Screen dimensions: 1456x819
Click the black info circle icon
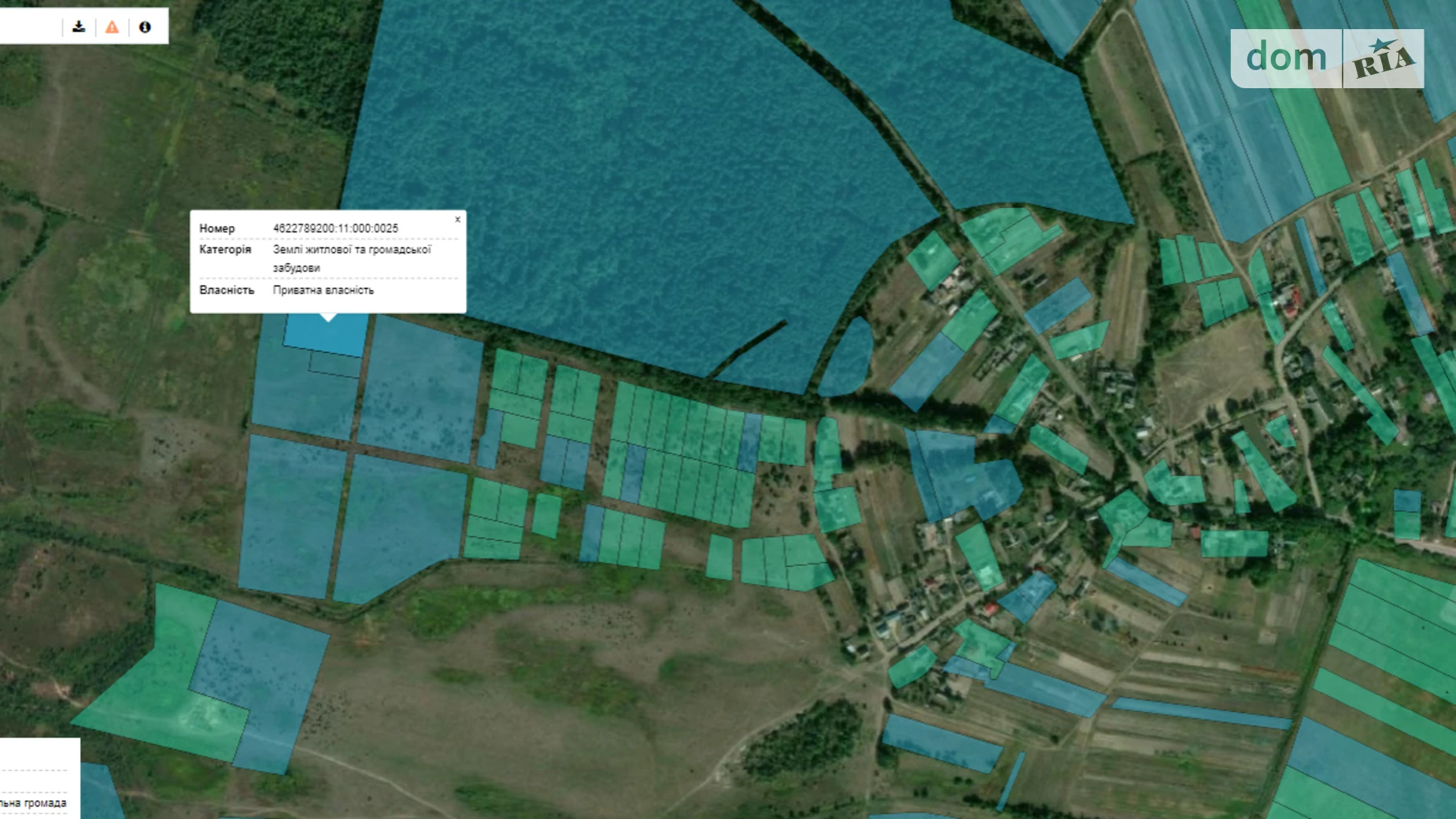tap(145, 27)
